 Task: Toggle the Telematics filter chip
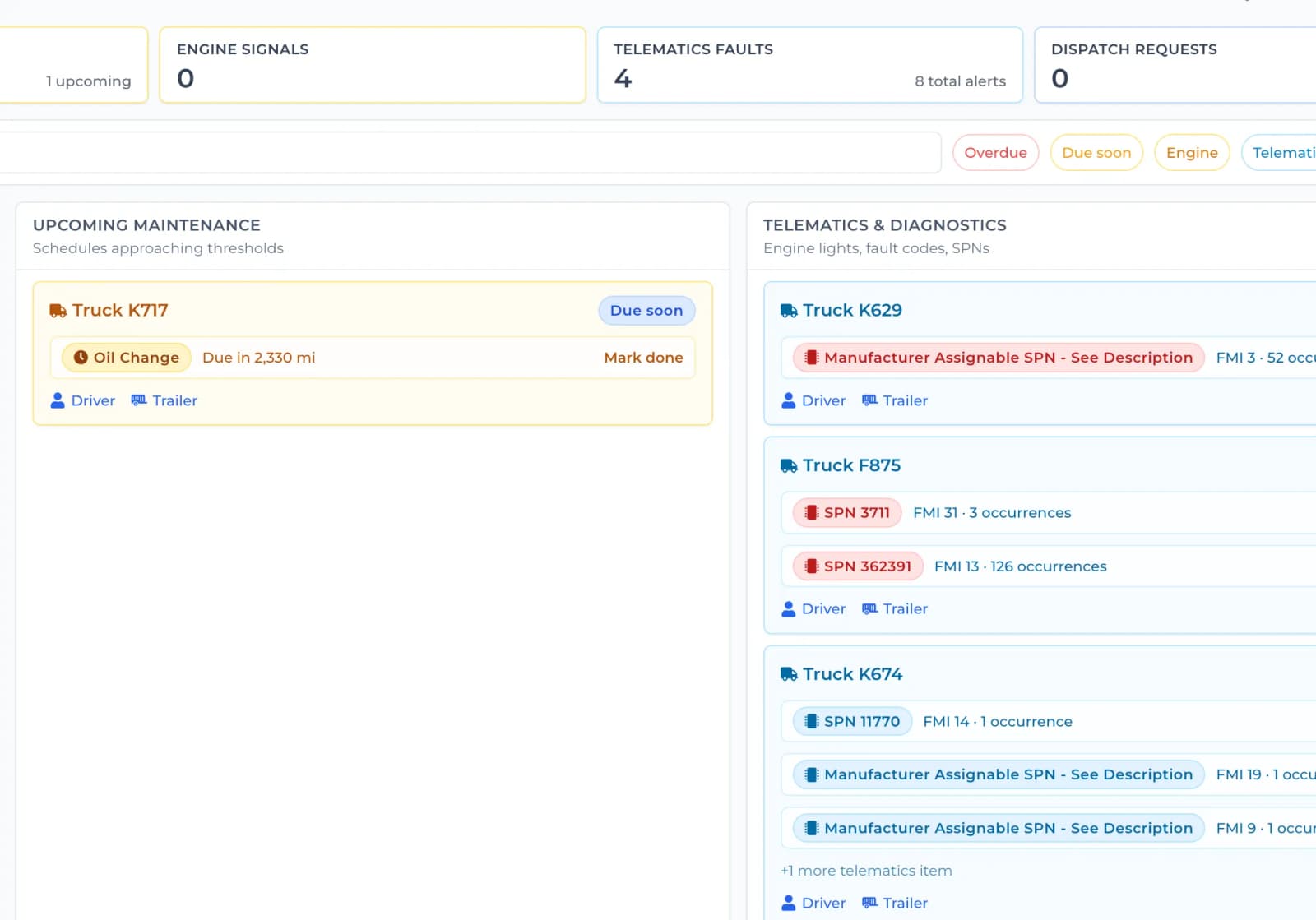point(1283,152)
